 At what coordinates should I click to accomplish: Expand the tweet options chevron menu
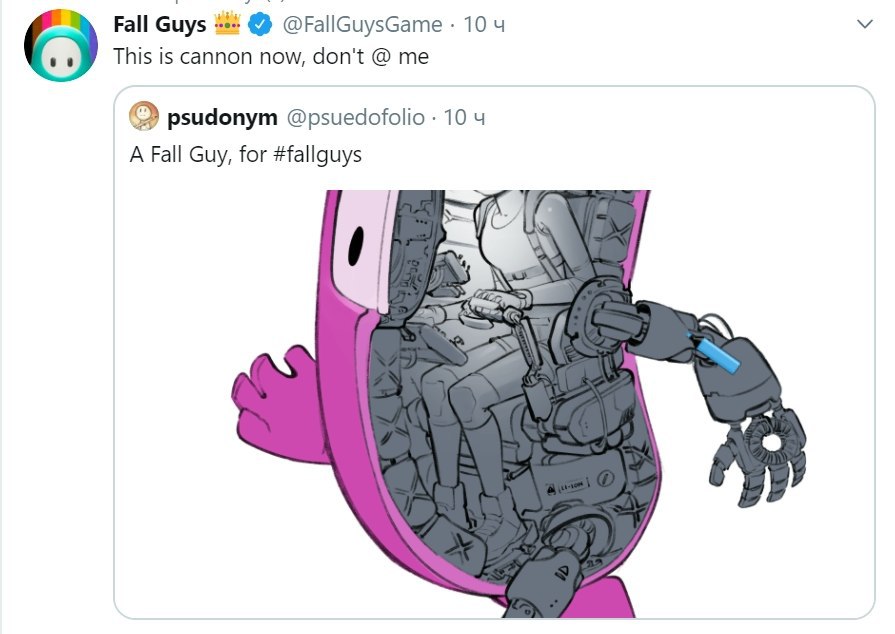(865, 24)
